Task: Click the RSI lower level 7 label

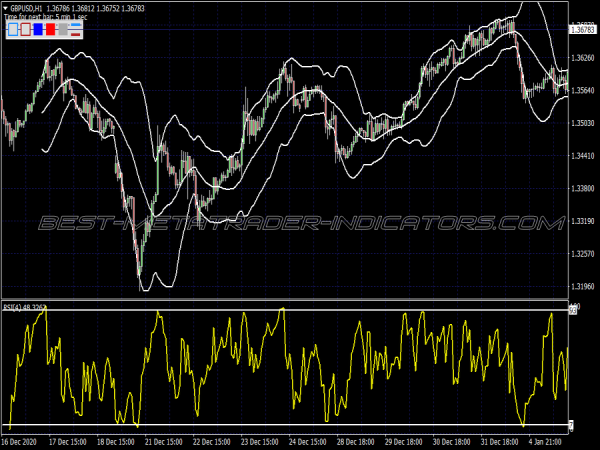Action: pyautogui.click(x=571, y=425)
